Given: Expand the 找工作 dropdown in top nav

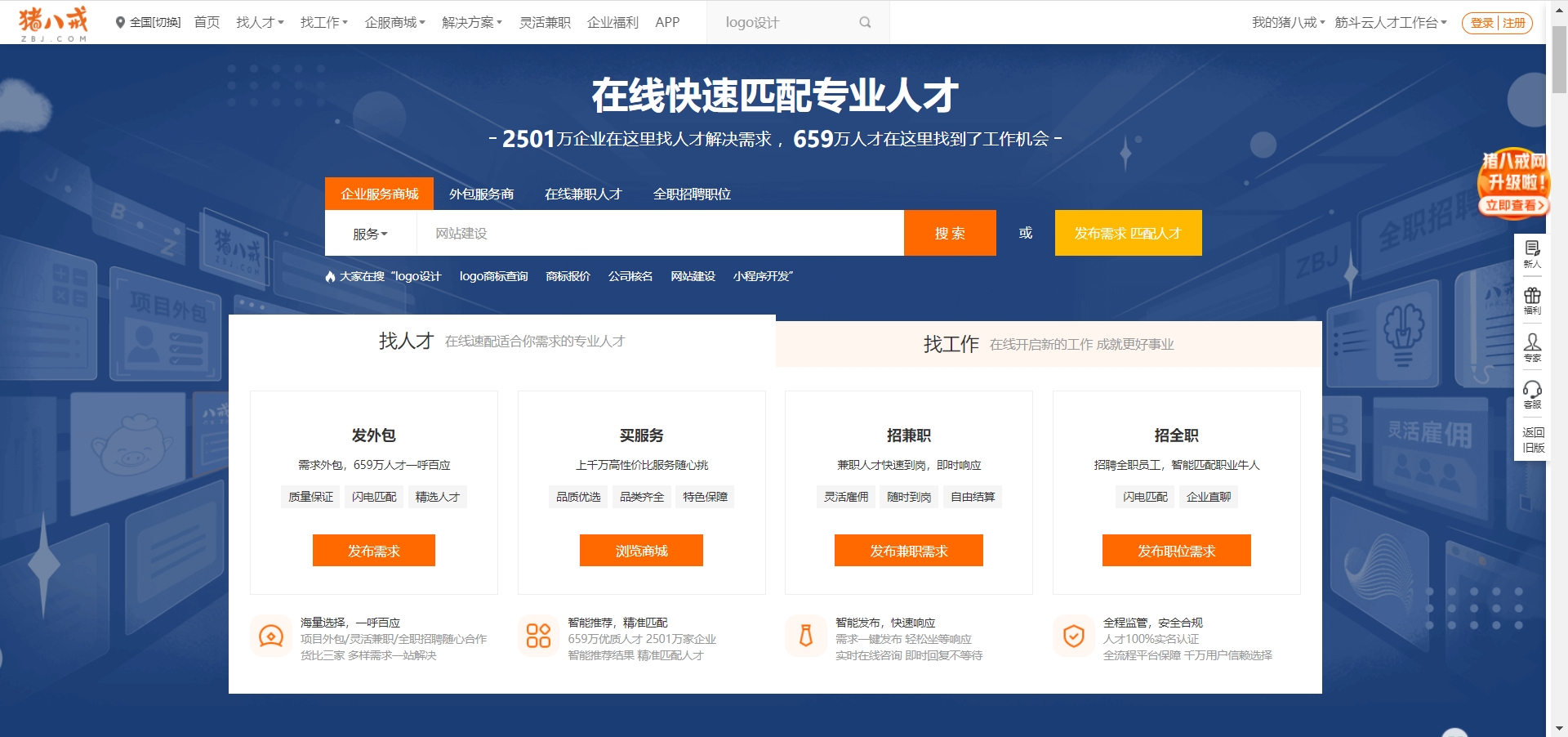Looking at the screenshot, I should point(324,23).
